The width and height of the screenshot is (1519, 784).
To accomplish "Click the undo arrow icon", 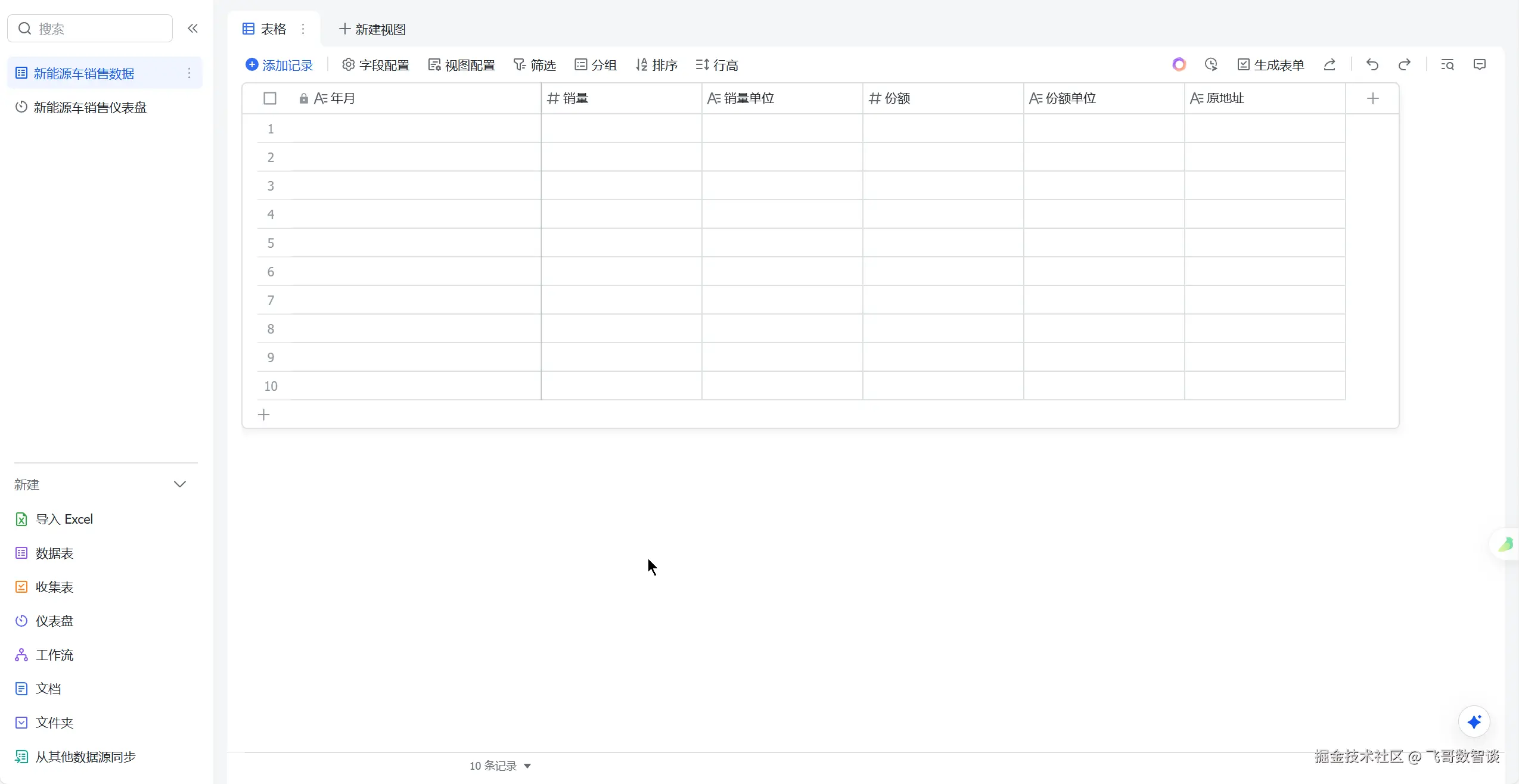I will (1372, 64).
